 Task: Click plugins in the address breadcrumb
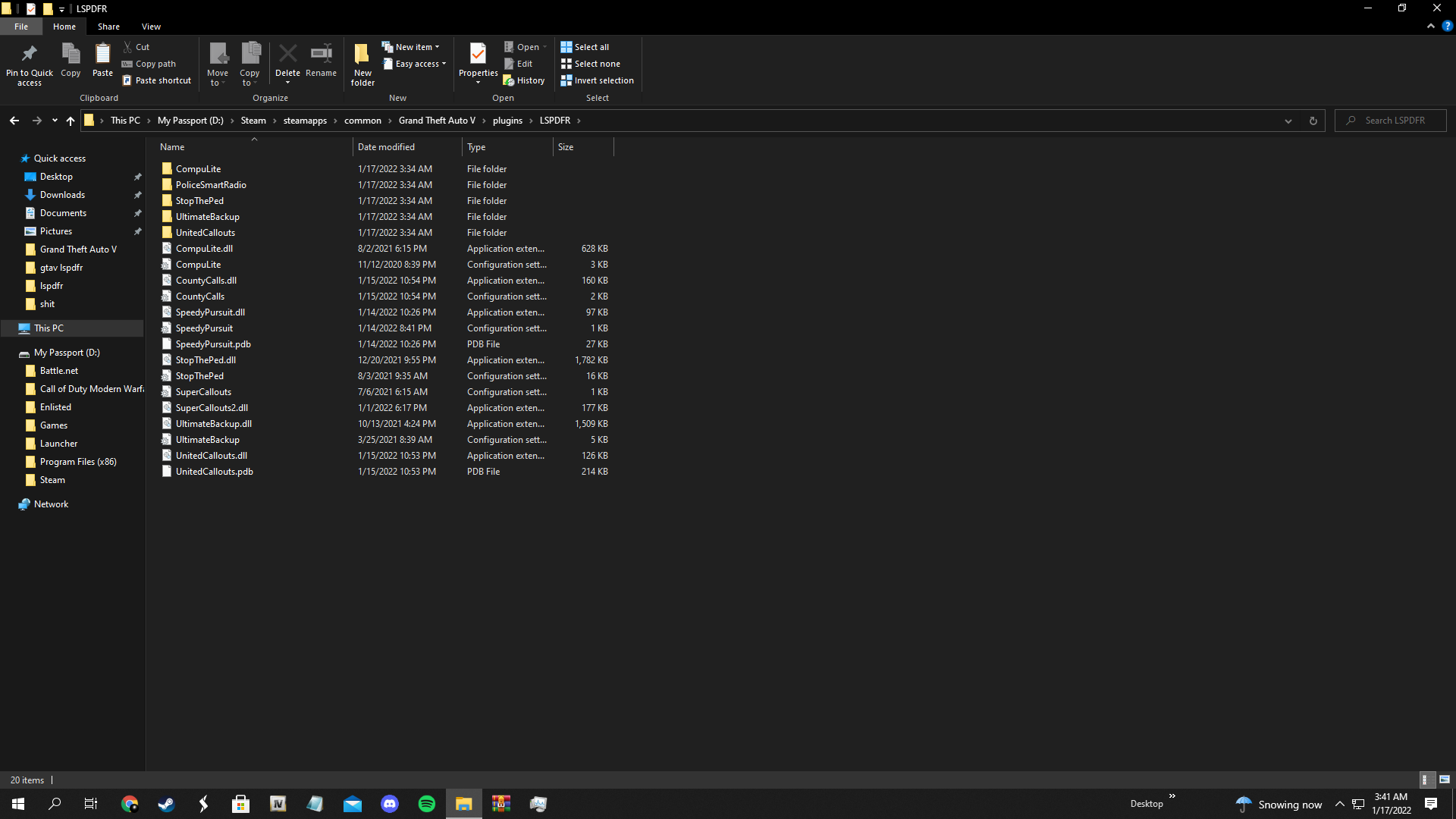click(x=507, y=121)
